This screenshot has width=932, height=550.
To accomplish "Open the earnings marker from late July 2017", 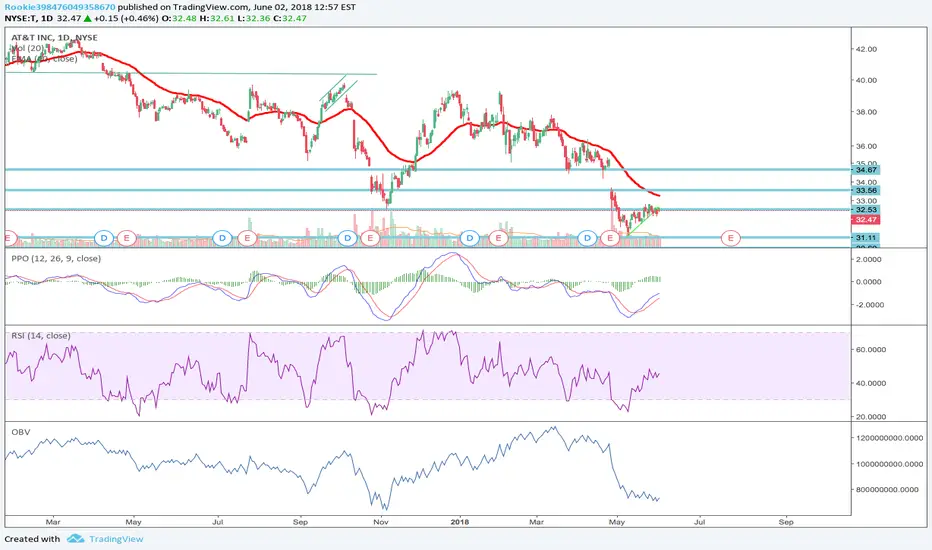I will pyautogui.click(x=247, y=238).
